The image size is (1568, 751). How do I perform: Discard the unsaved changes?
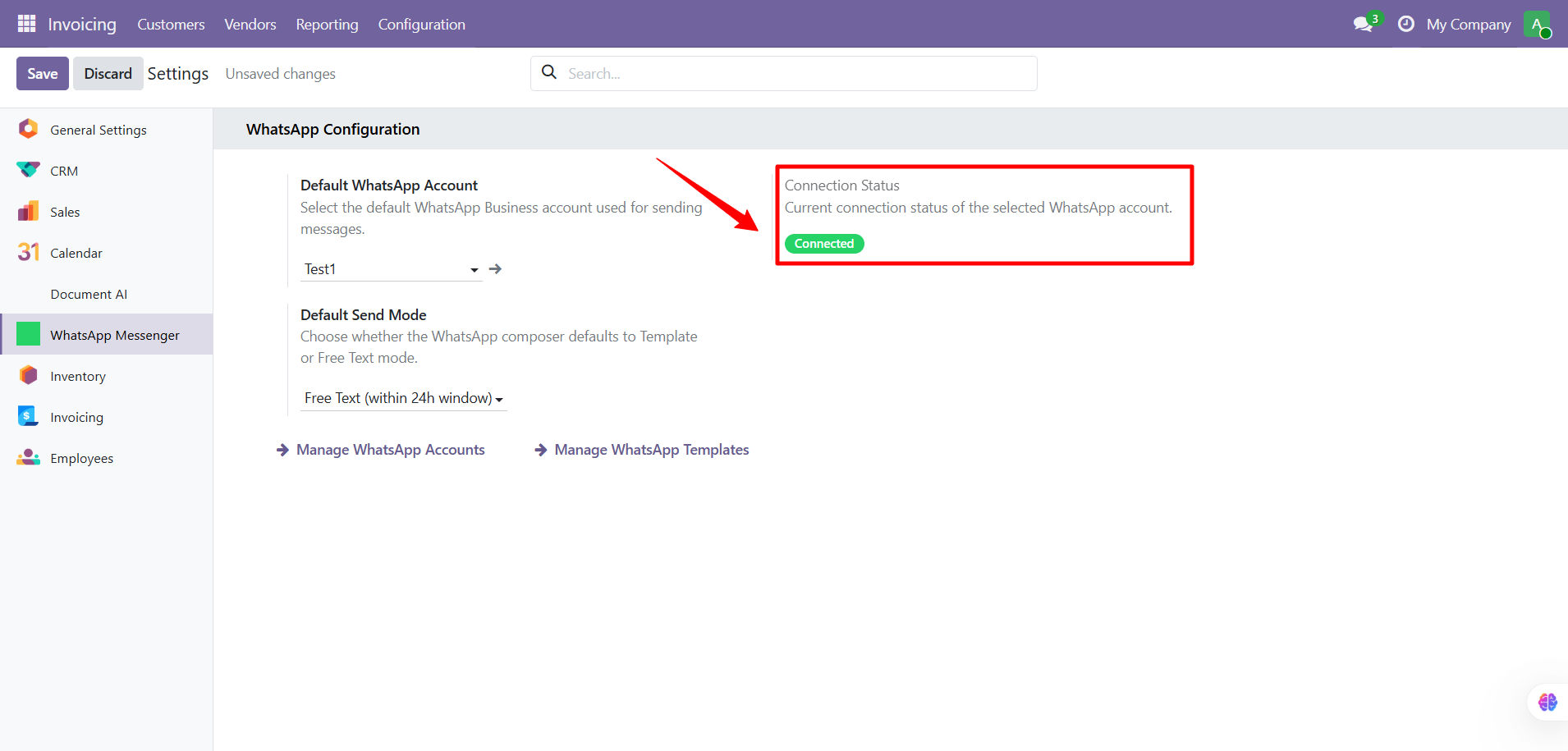(x=108, y=73)
